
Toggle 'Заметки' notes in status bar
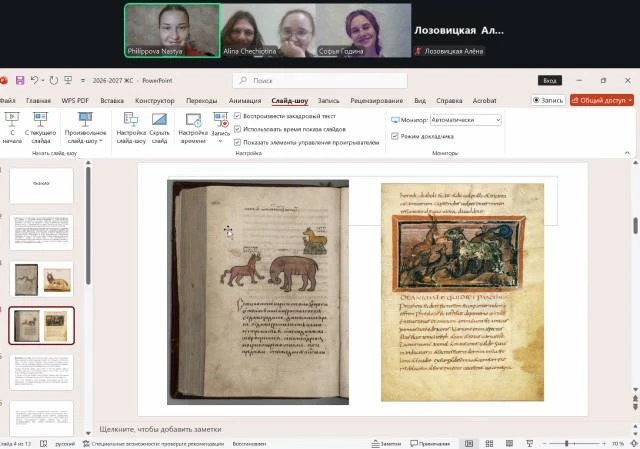pos(386,444)
